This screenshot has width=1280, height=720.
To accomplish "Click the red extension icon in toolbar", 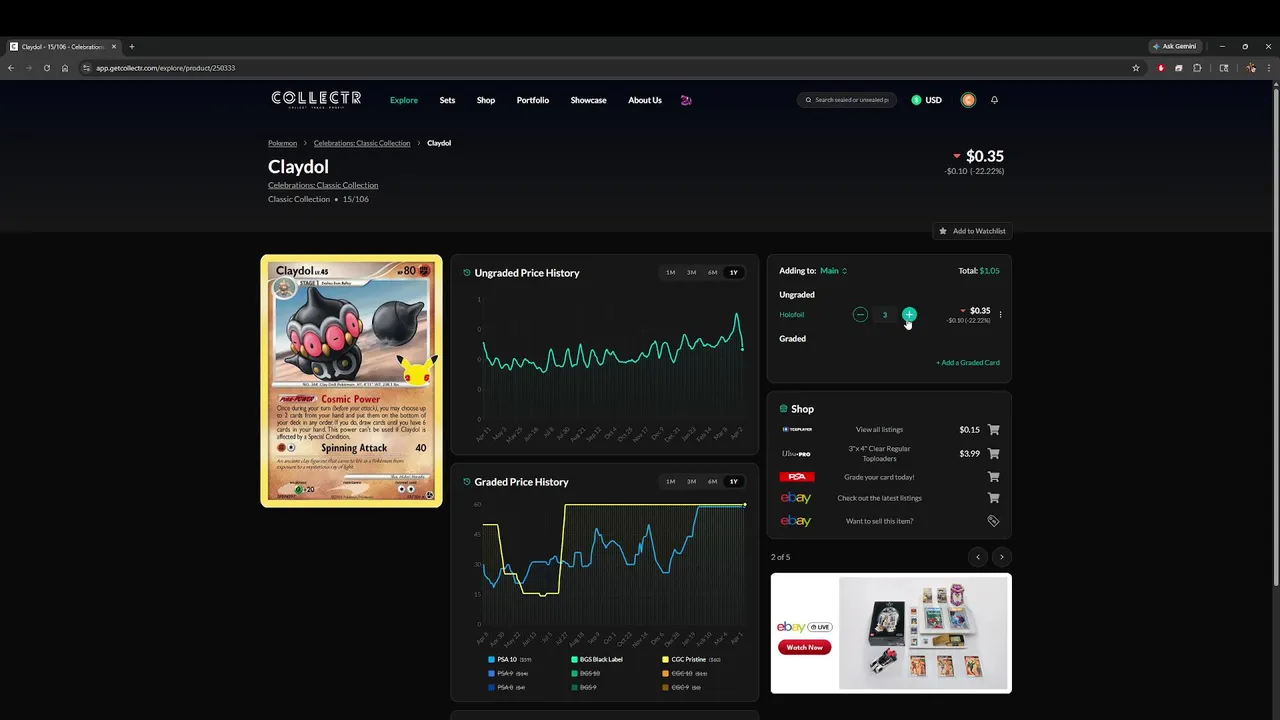I will pyautogui.click(x=1161, y=68).
